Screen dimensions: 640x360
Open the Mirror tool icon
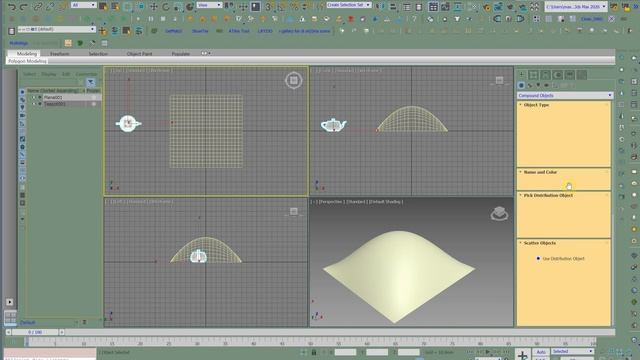point(381,7)
